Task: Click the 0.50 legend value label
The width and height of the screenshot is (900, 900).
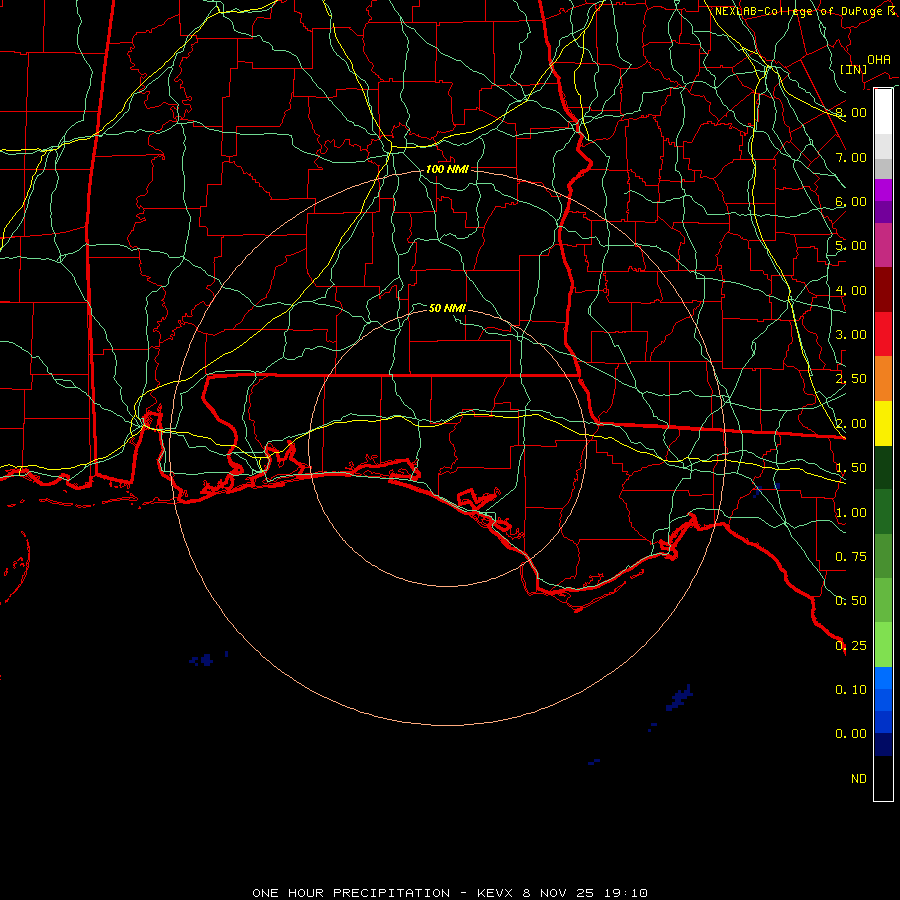Action: tap(852, 601)
